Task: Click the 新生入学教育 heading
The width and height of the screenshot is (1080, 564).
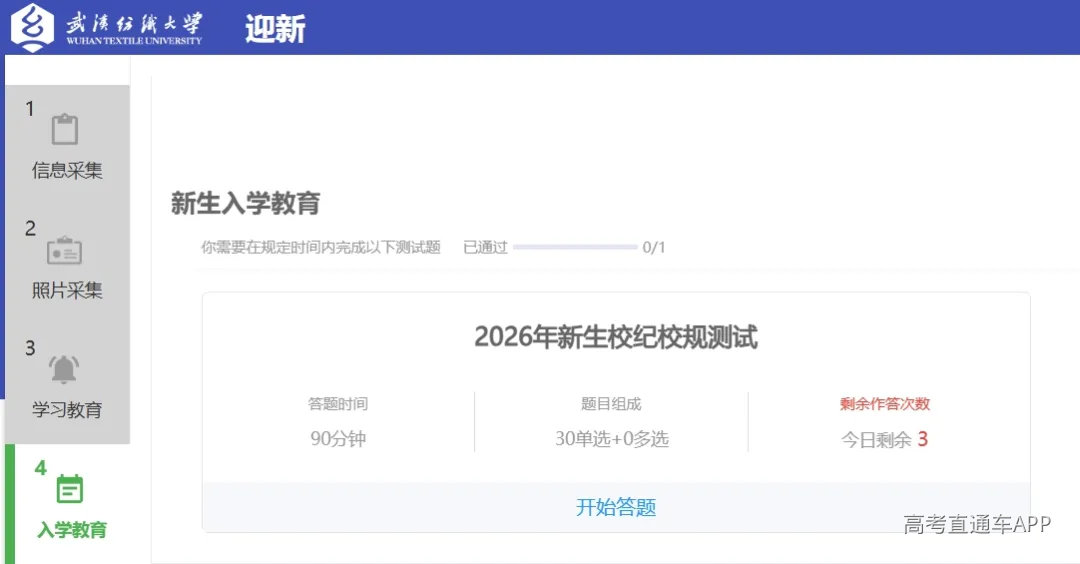Action: [x=245, y=203]
